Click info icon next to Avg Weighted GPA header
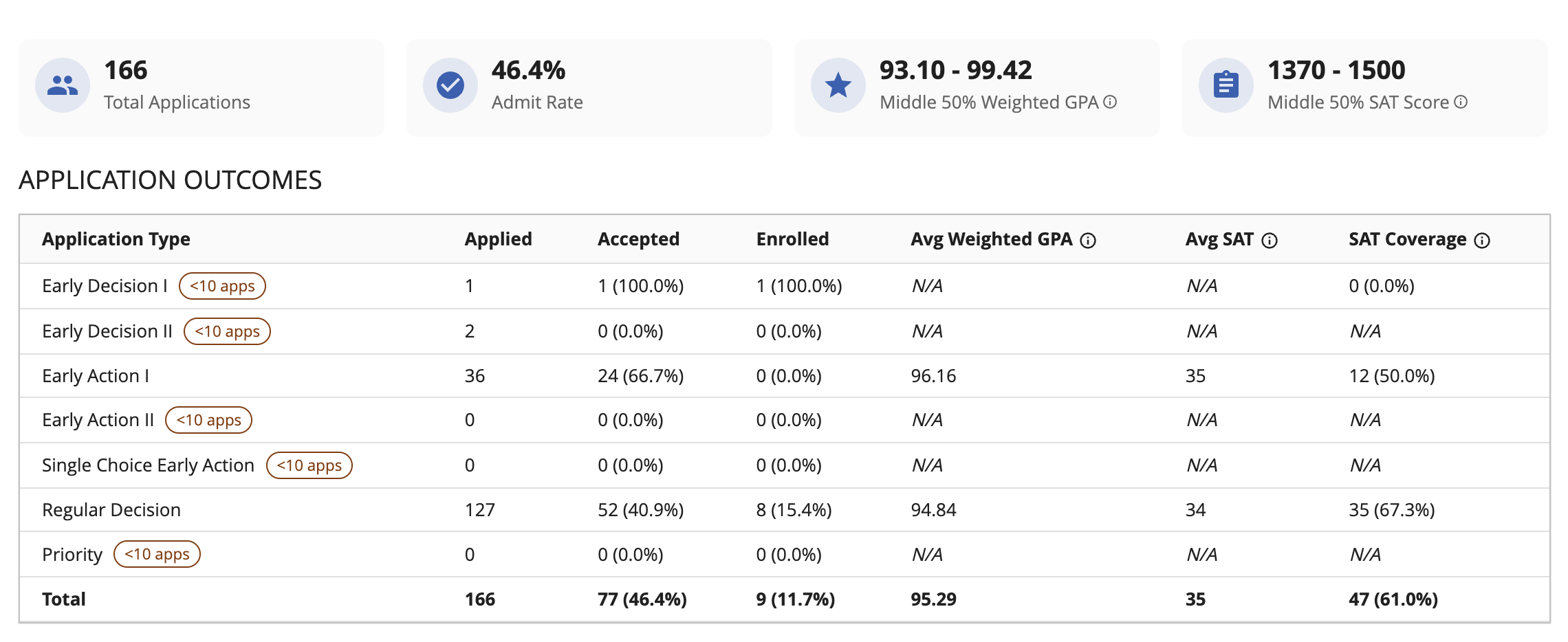Image resolution: width=1568 pixels, height=642 pixels. click(x=1088, y=240)
